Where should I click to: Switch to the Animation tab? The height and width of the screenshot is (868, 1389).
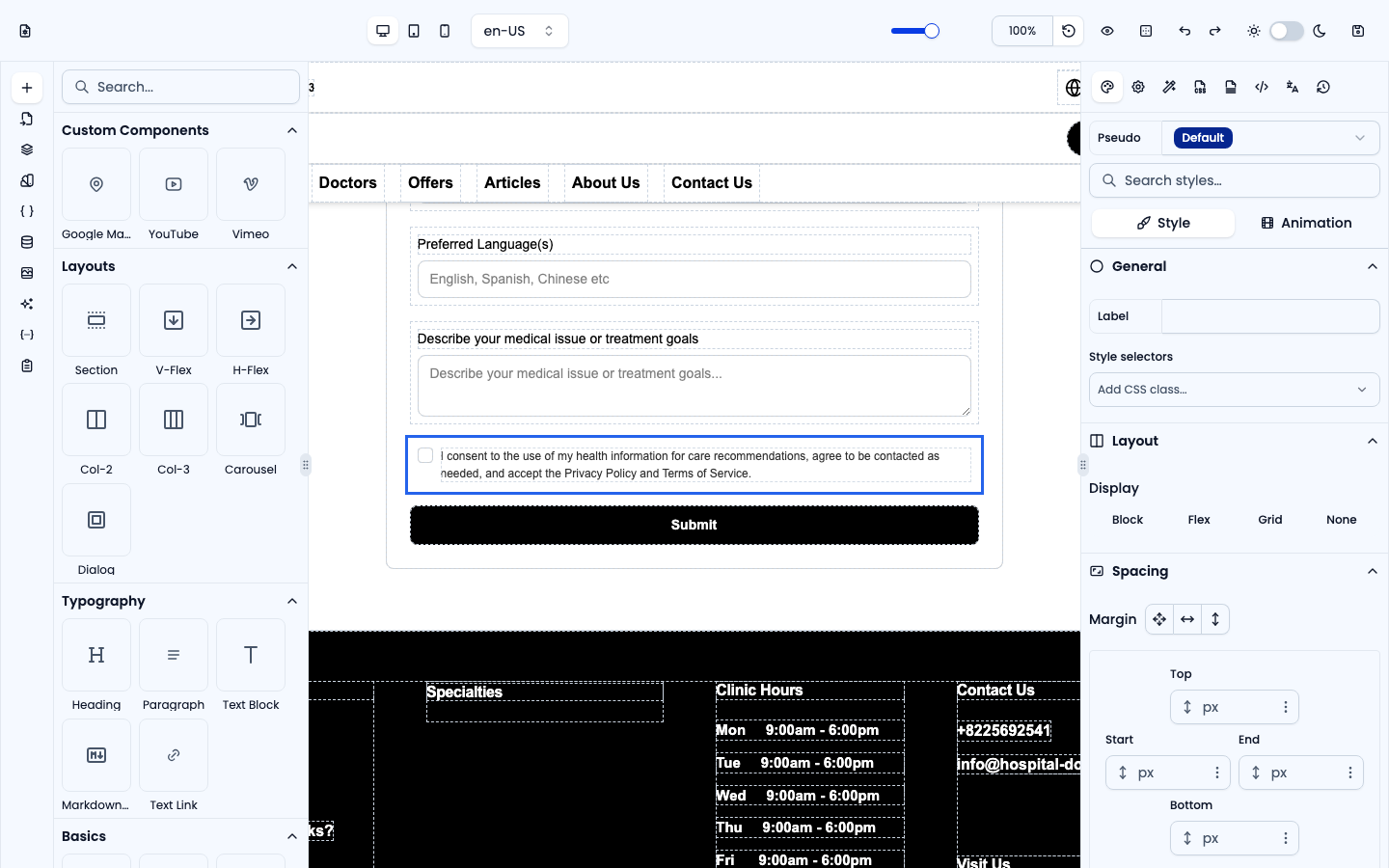[1306, 223]
